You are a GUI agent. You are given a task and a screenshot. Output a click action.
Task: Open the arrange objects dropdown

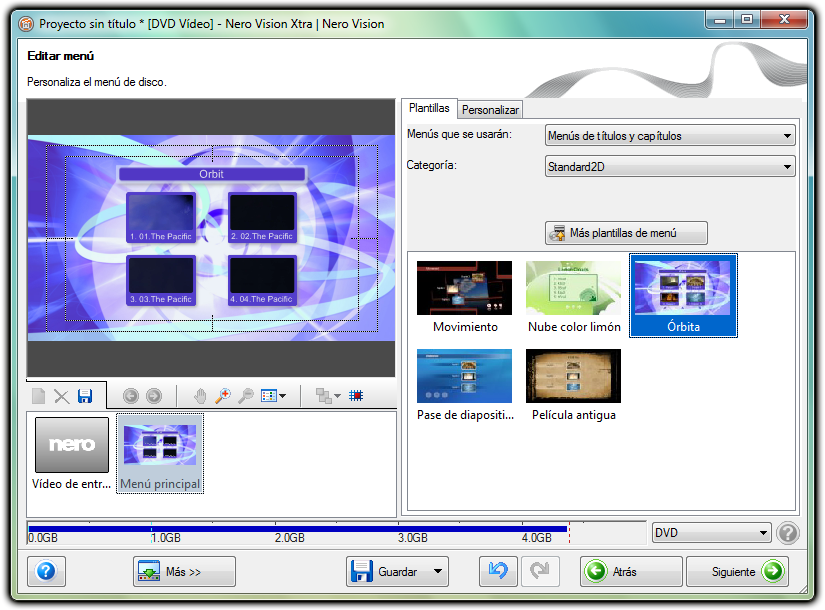click(x=328, y=396)
